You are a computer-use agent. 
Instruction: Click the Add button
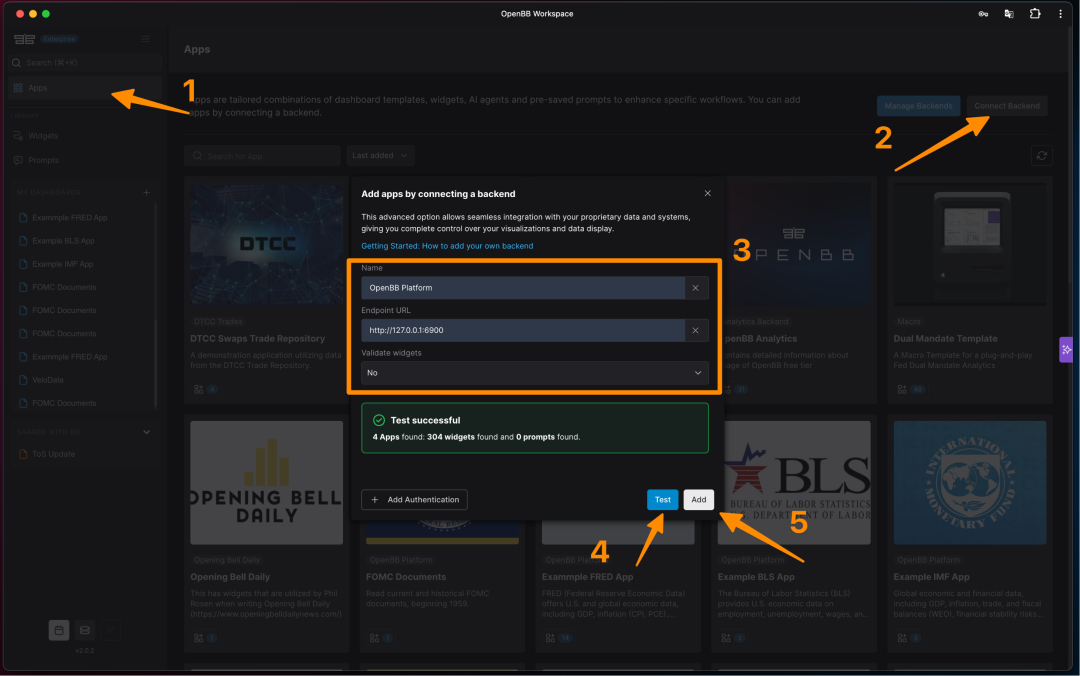pos(698,500)
